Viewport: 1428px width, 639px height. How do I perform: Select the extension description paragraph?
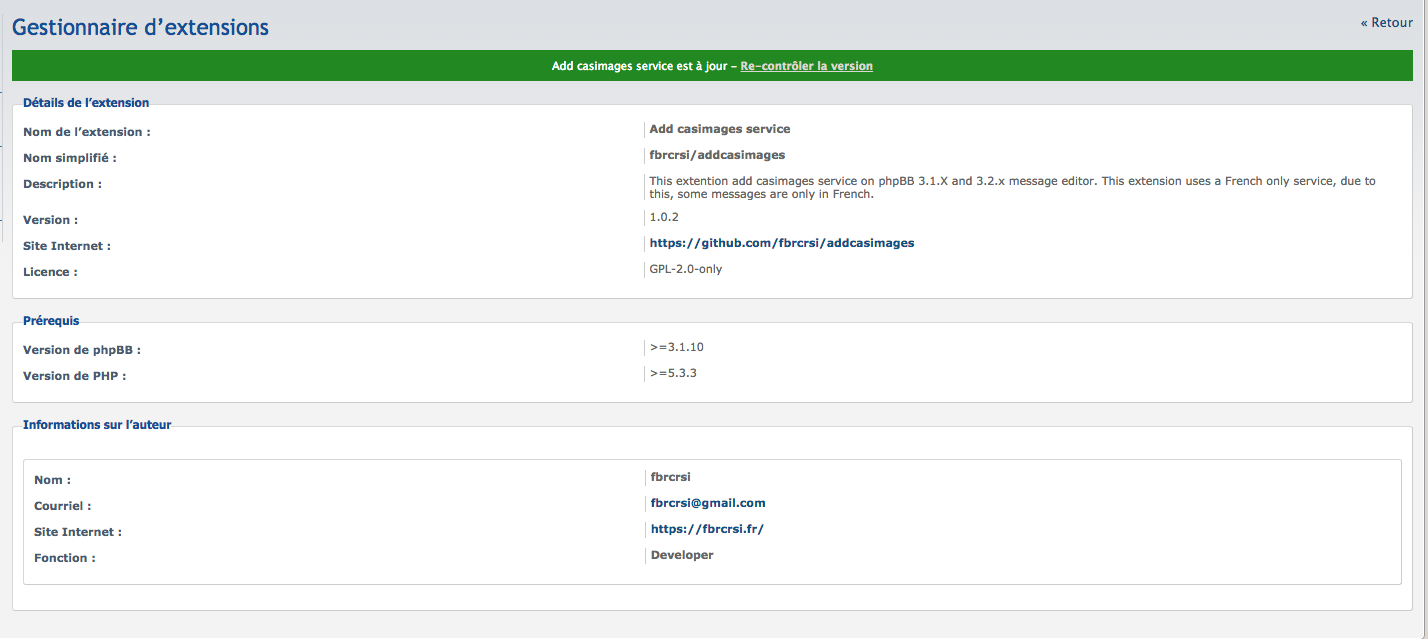coord(1012,188)
